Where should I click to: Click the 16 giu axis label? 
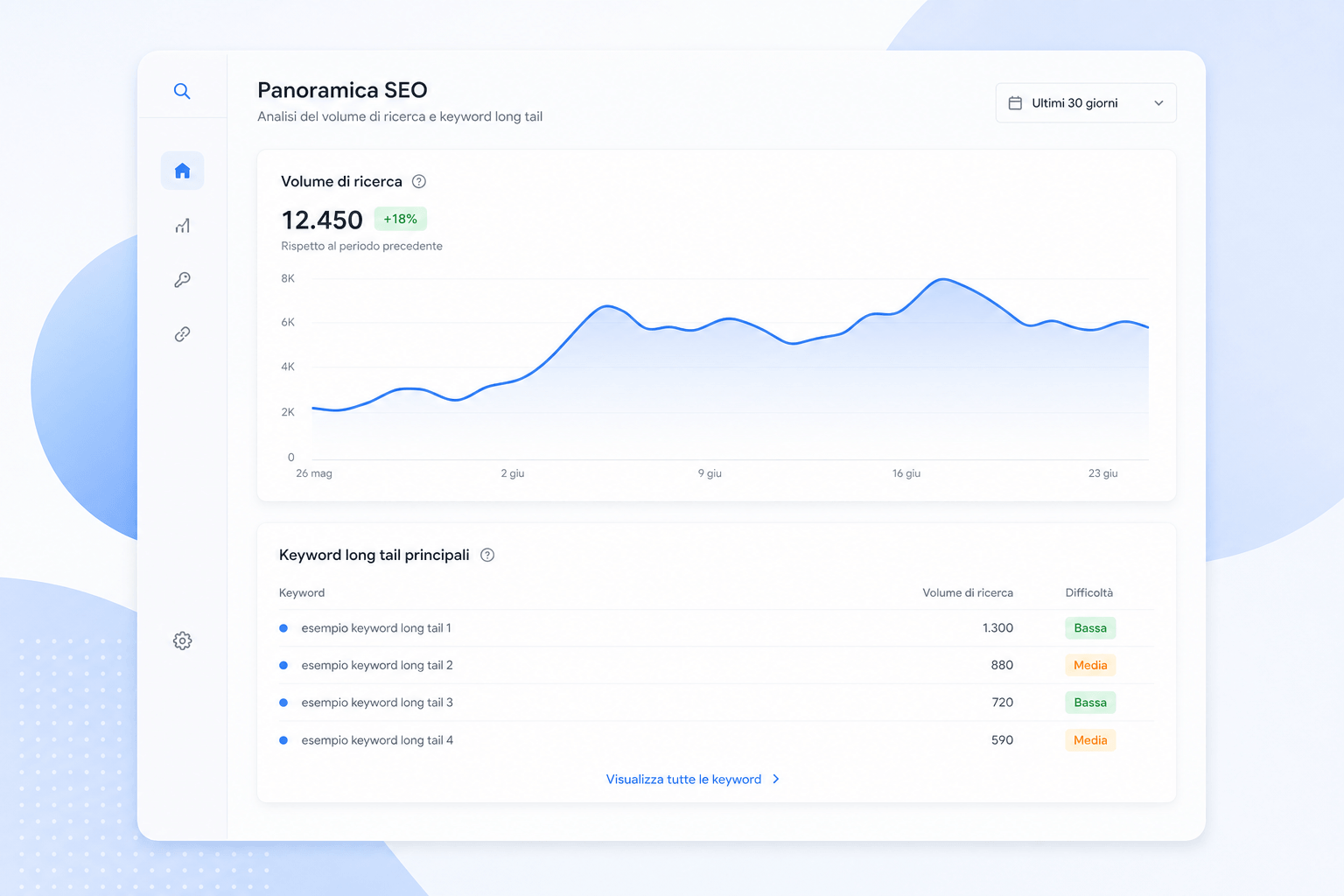pyautogui.click(x=906, y=473)
